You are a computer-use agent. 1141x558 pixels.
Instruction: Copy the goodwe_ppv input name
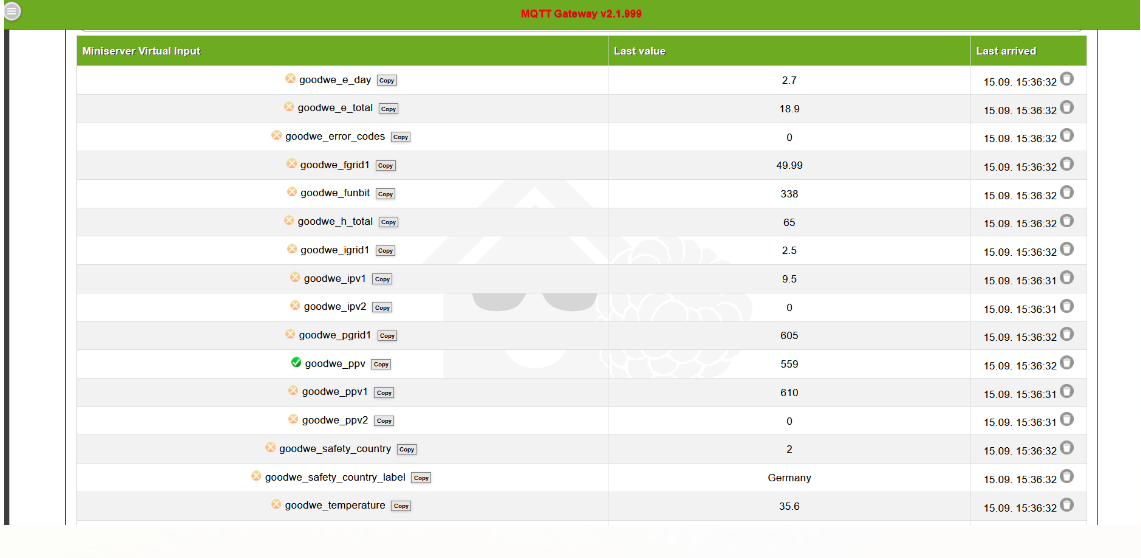click(x=381, y=364)
